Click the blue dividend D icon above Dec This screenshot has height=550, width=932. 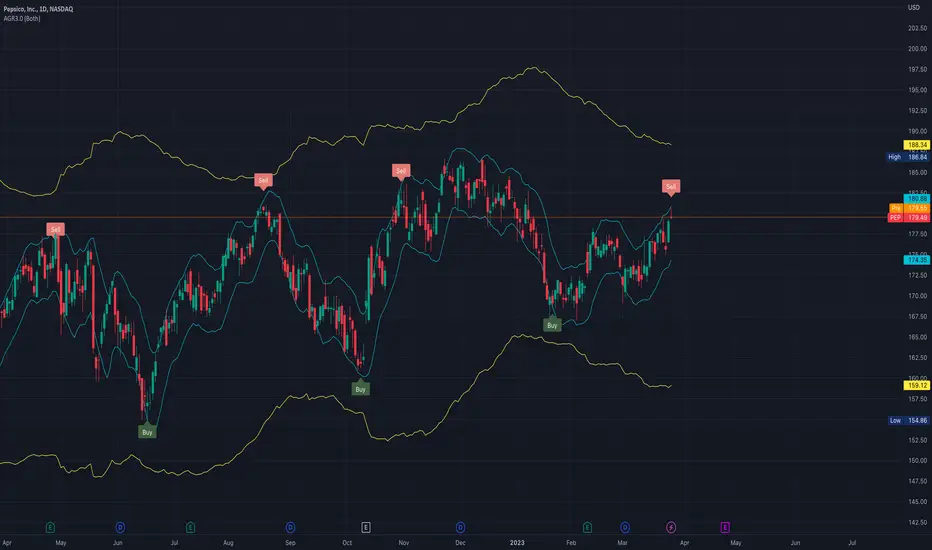[x=460, y=527]
